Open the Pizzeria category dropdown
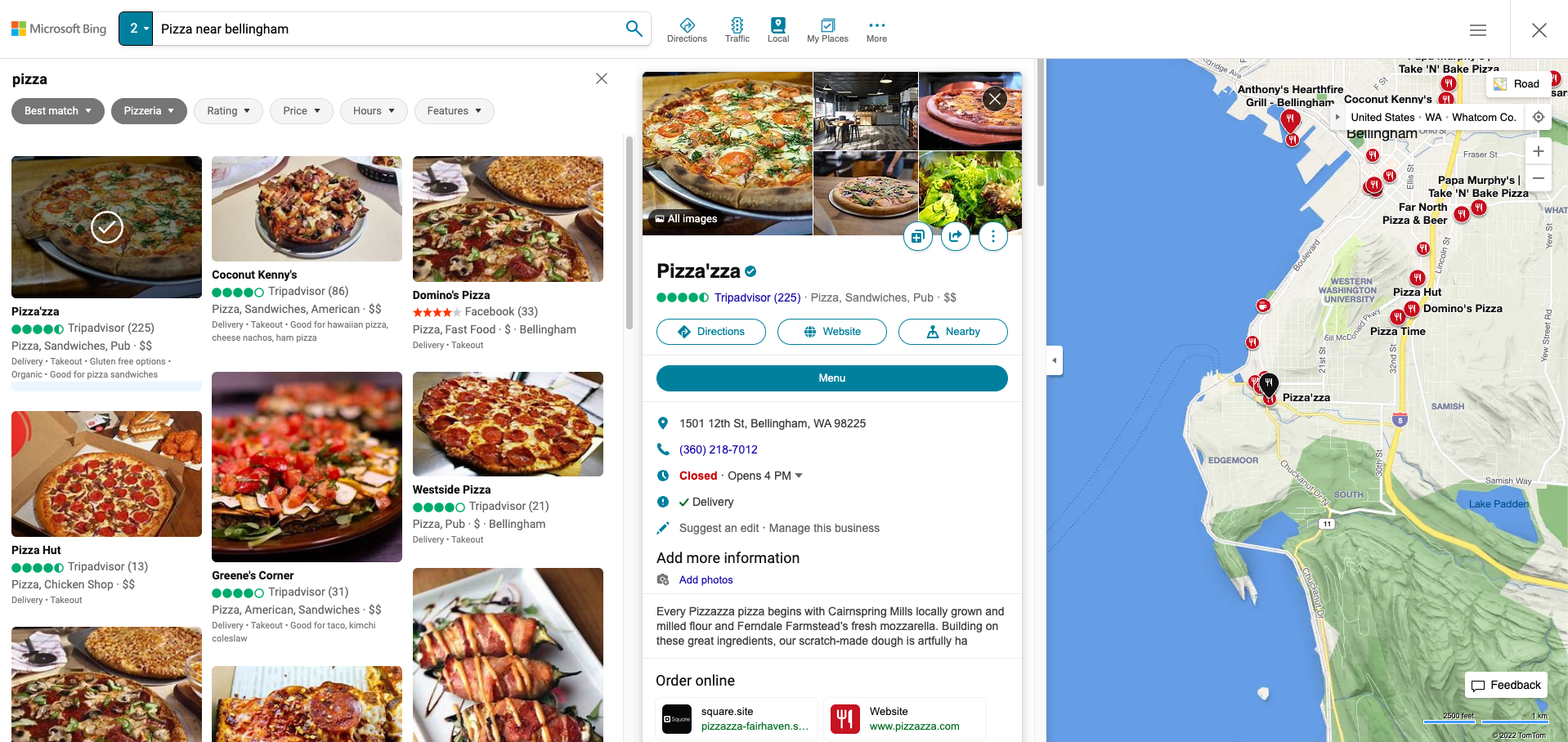 (149, 111)
